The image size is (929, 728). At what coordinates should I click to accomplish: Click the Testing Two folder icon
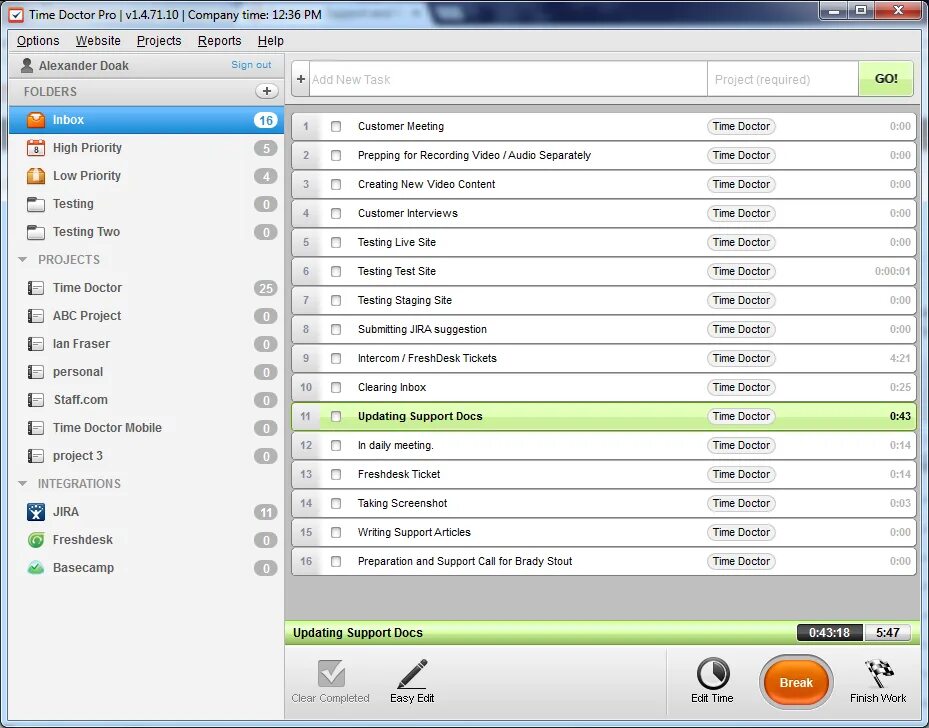coord(36,232)
